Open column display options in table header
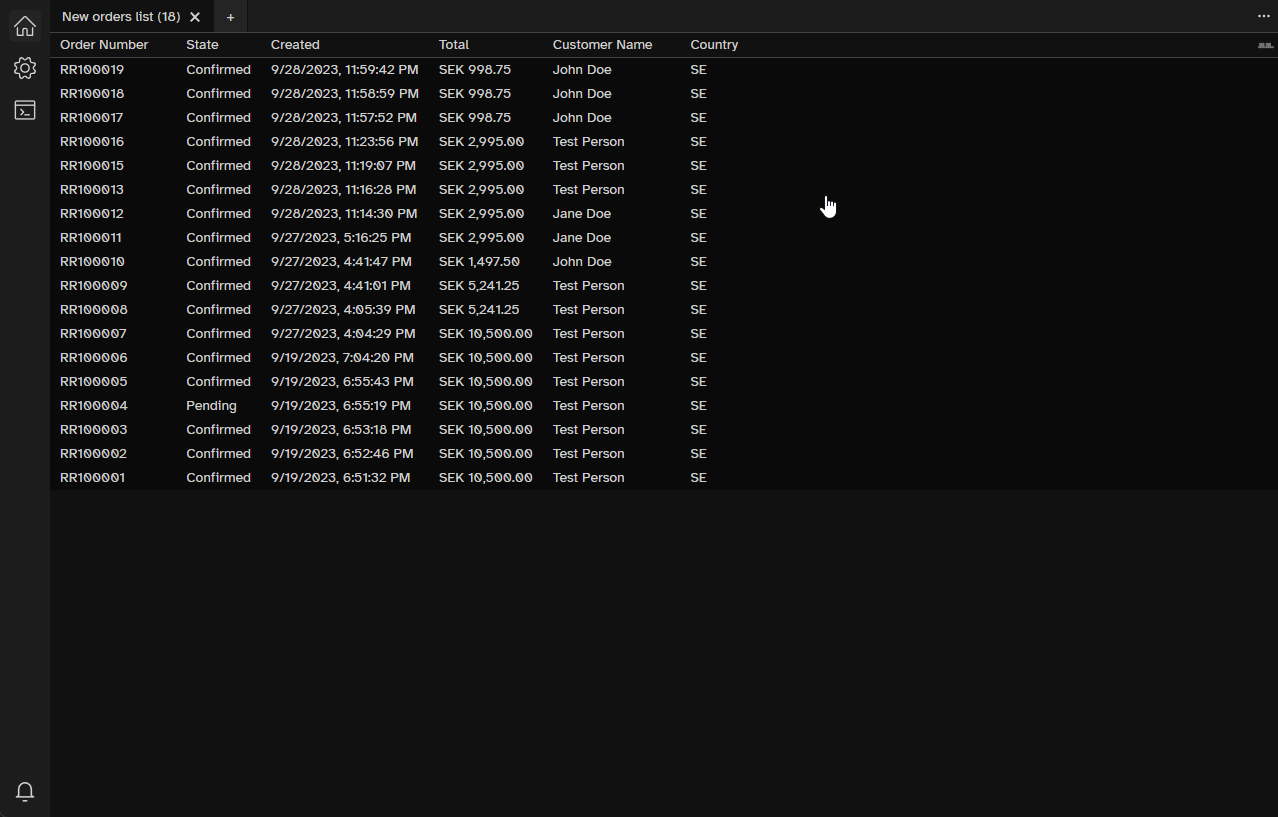 tap(1264, 45)
